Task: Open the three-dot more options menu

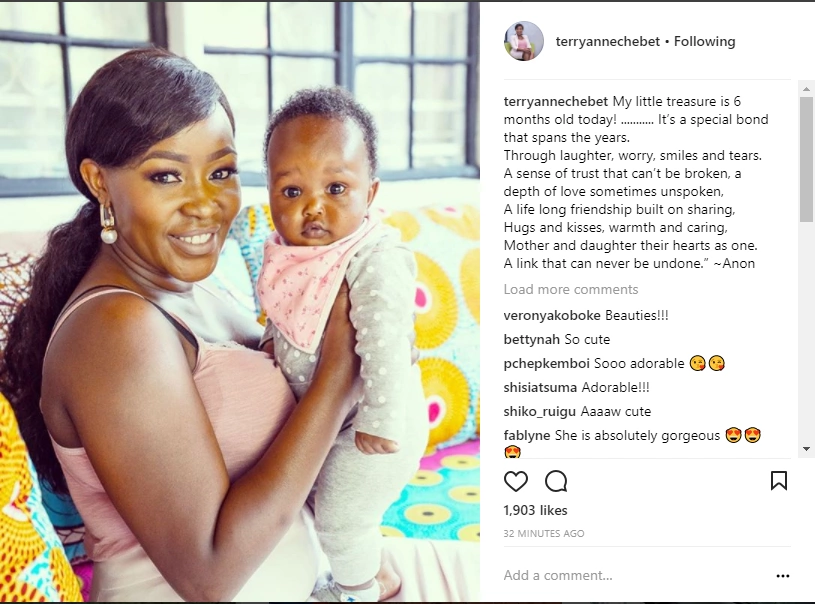Action: (783, 576)
